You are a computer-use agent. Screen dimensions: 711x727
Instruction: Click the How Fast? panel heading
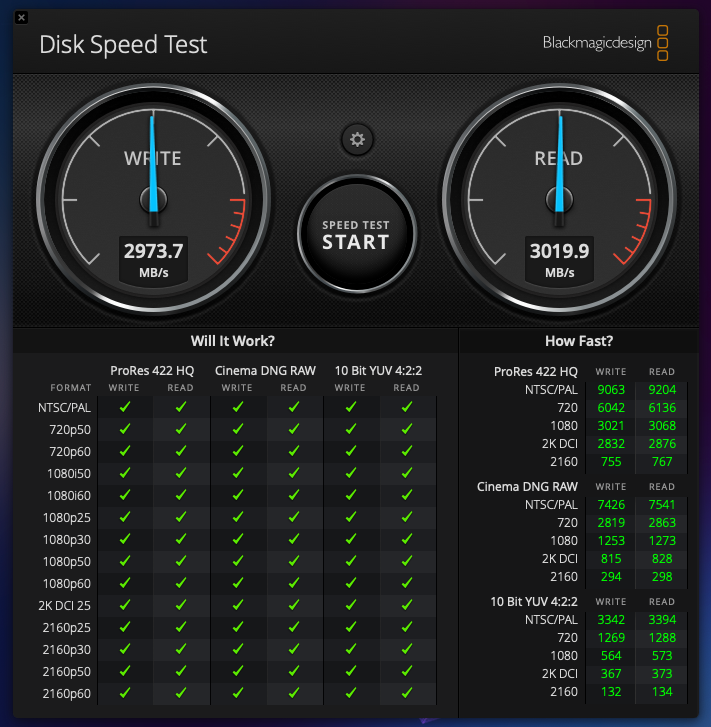(579, 341)
